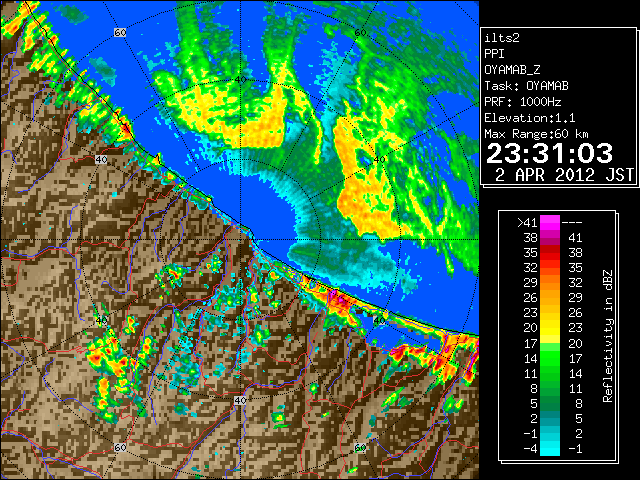Select the Elevation:1.1 text
This screenshot has height=480, width=640.
click(530, 118)
